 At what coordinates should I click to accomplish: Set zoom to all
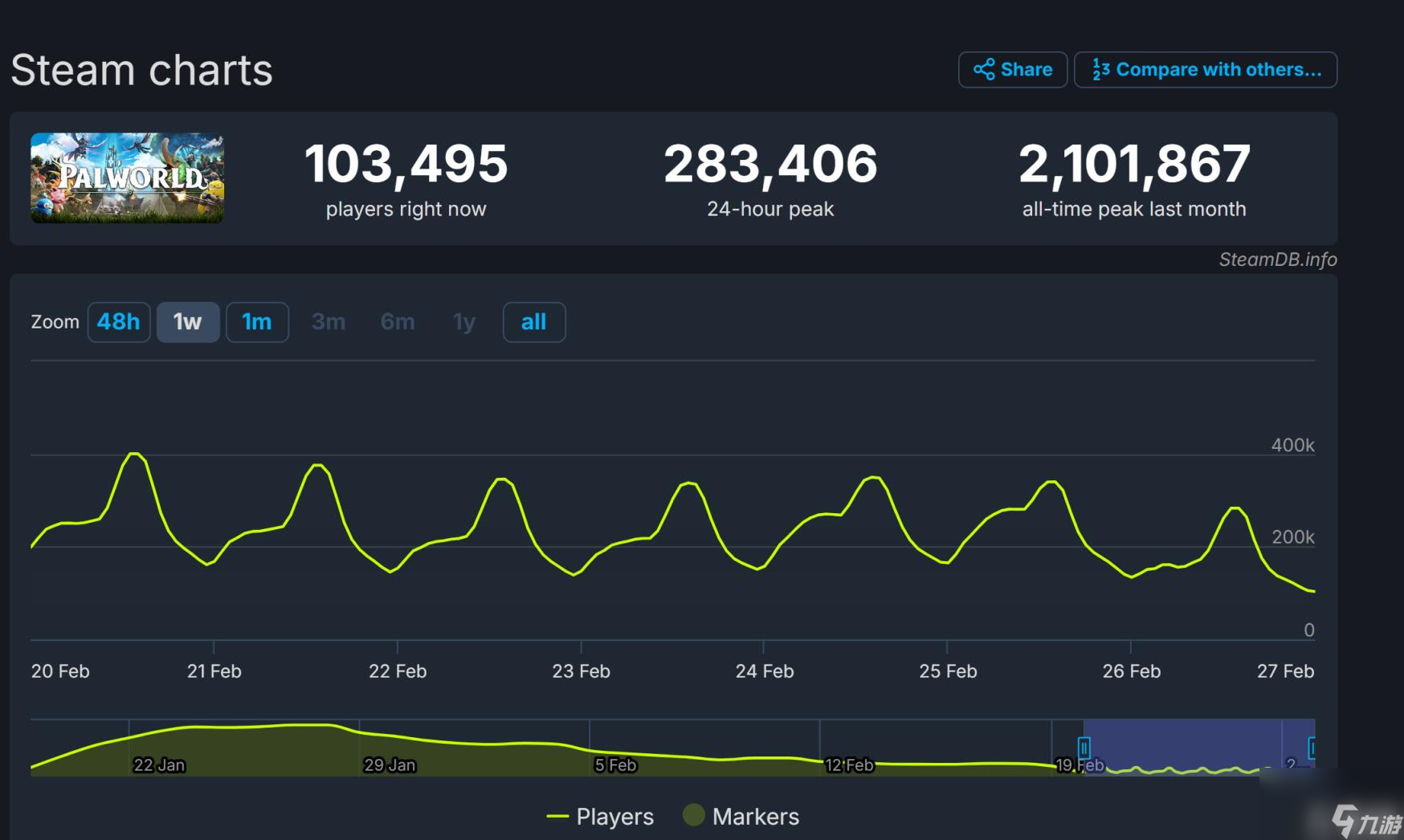point(534,322)
